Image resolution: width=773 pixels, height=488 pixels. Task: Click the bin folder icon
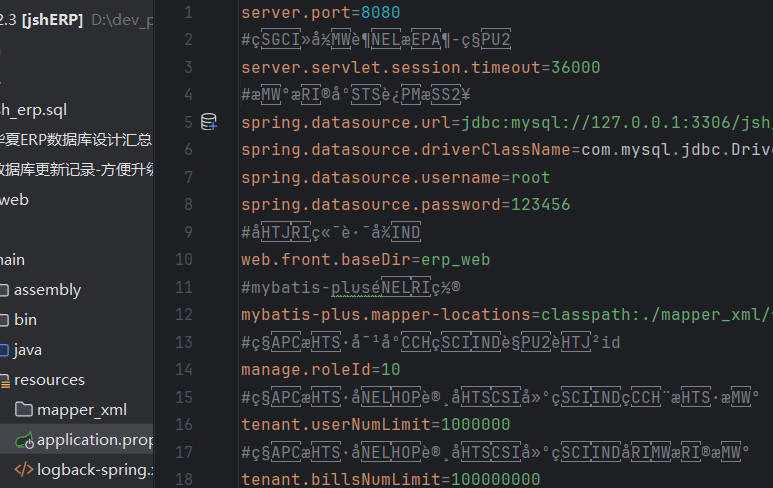[3, 320]
